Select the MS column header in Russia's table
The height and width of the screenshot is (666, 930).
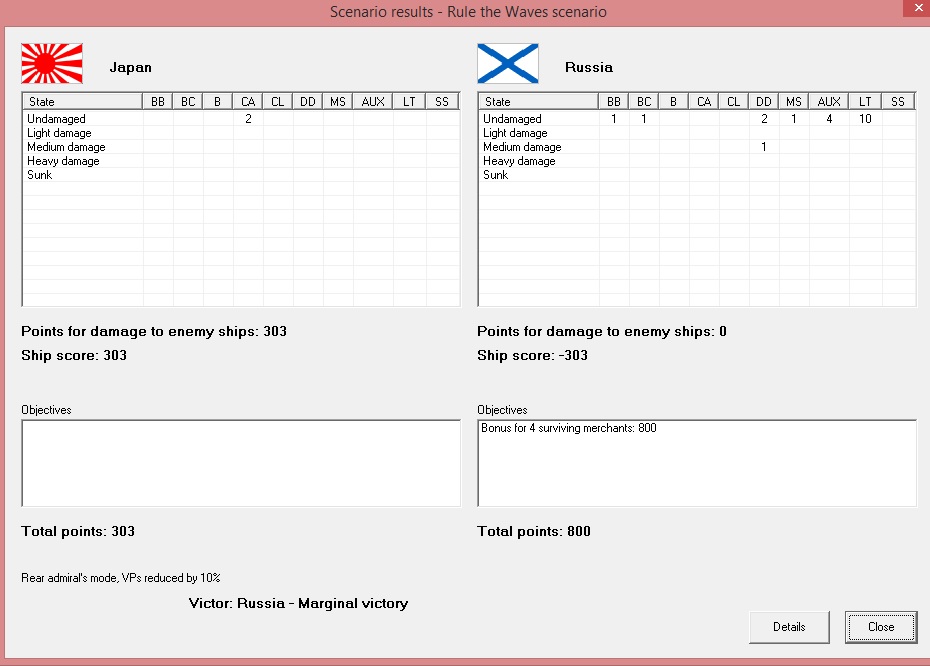pos(794,101)
